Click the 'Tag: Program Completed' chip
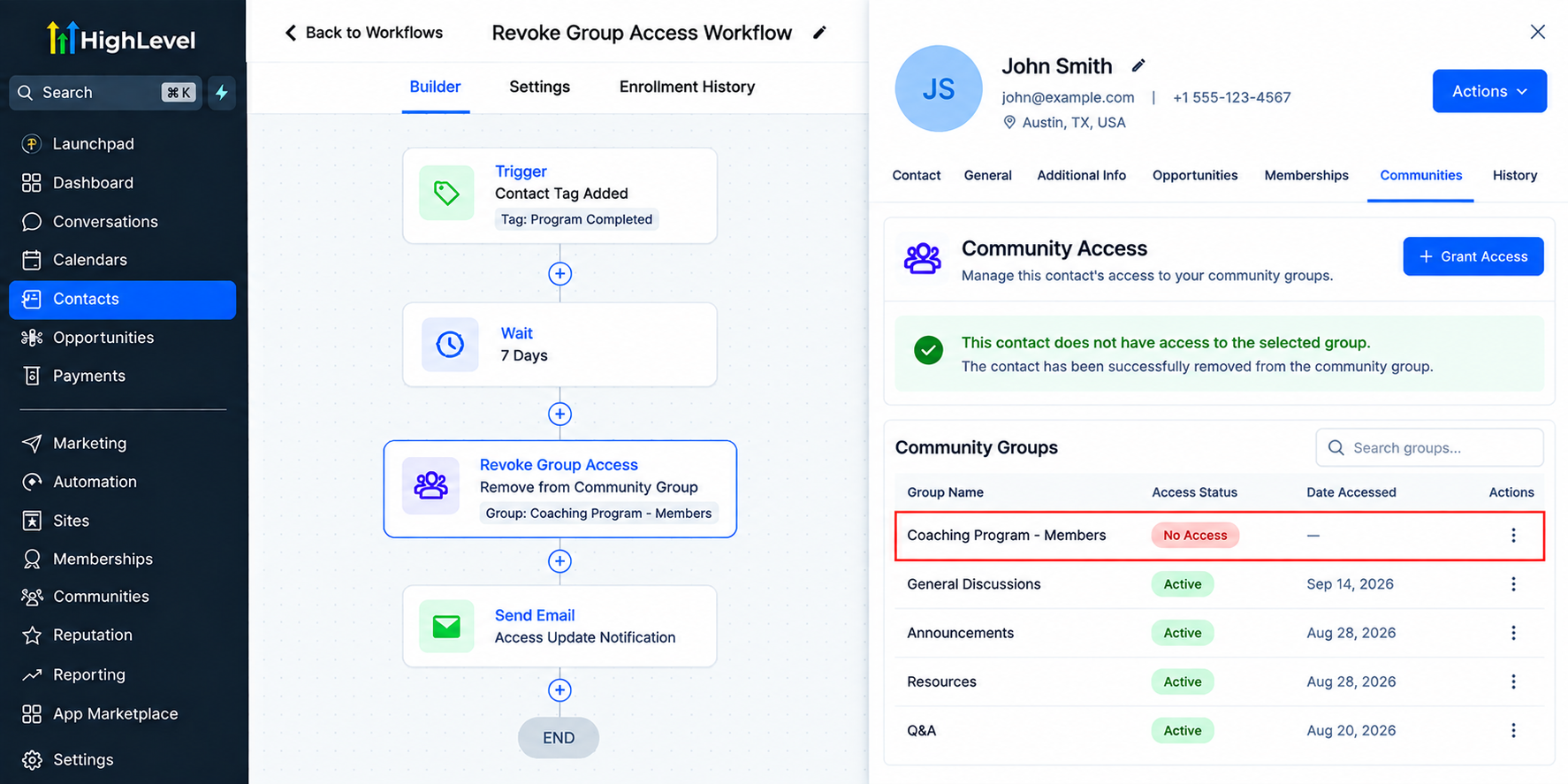1568x784 pixels. (x=576, y=219)
